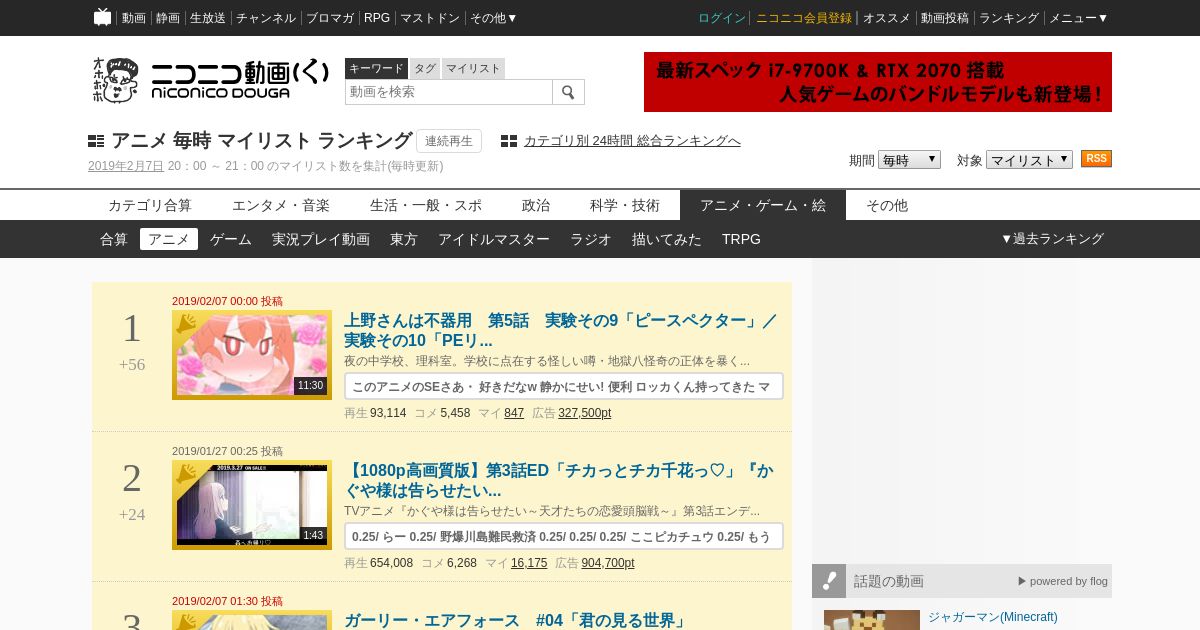Image resolution: width=1200 pixels, height=630 pixels.
Task: Click the comment box under 上野さんは不器用
Action: coord(564,386)
